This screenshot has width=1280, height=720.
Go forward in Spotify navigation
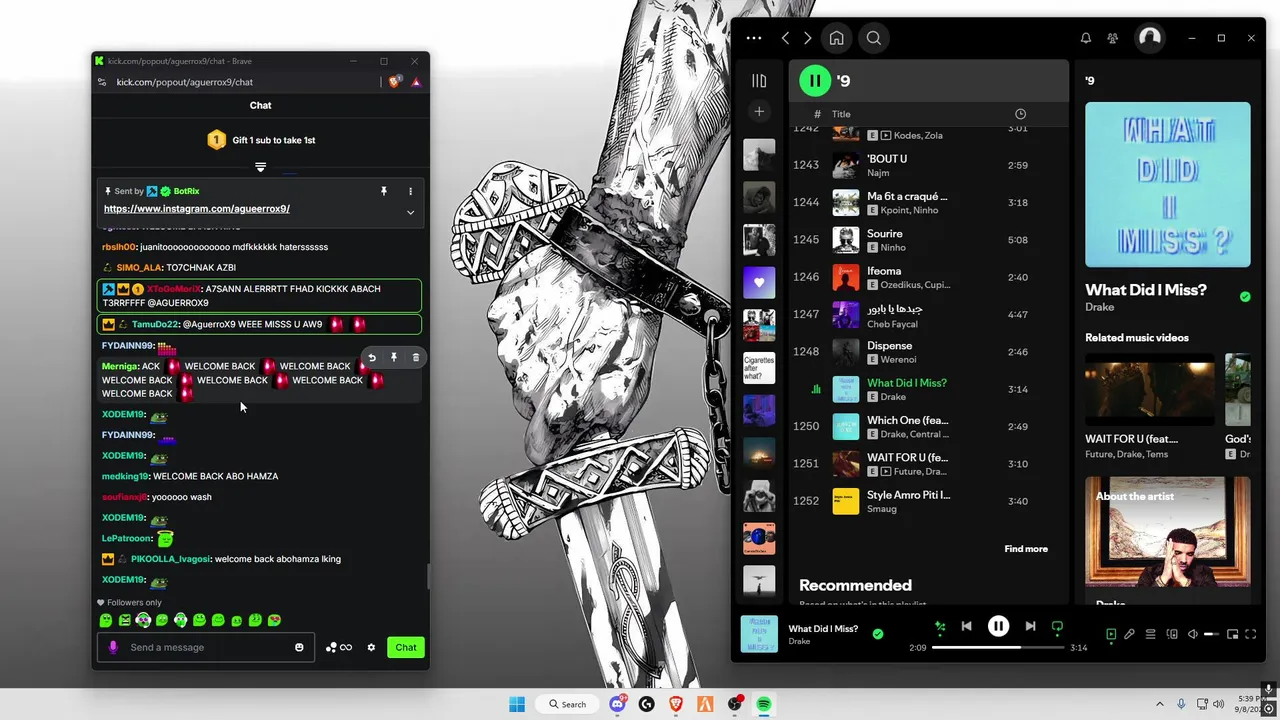tap(808, 38)
